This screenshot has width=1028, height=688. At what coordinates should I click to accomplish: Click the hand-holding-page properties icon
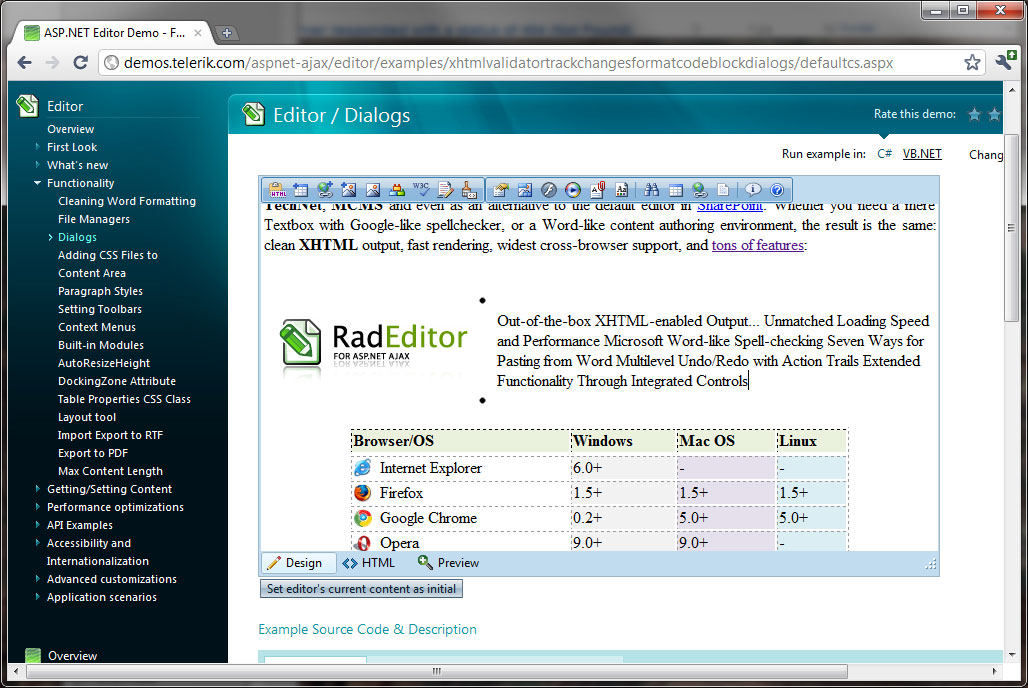click(502, 190)
